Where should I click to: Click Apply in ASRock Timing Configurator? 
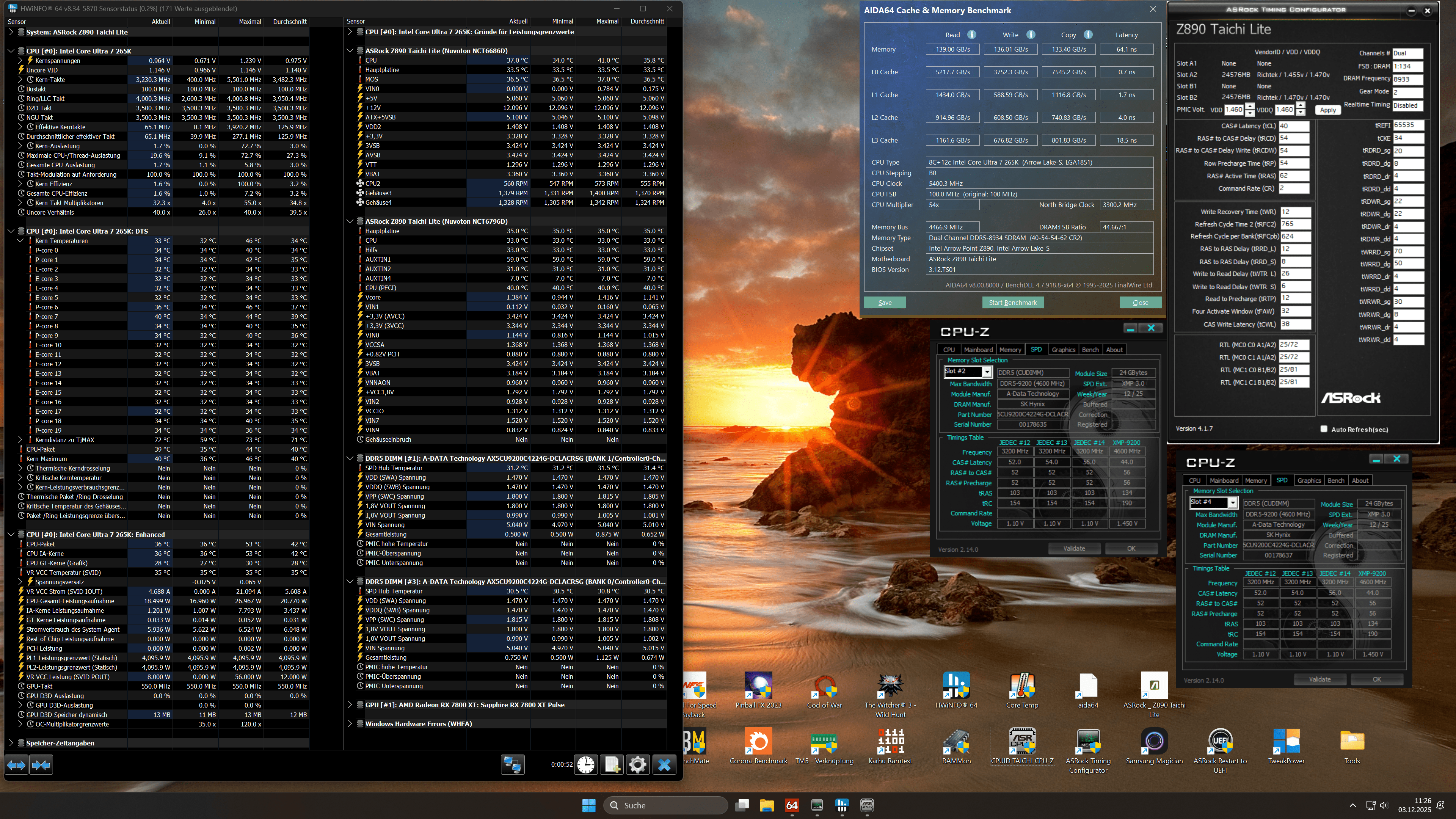pos(1328,110)
